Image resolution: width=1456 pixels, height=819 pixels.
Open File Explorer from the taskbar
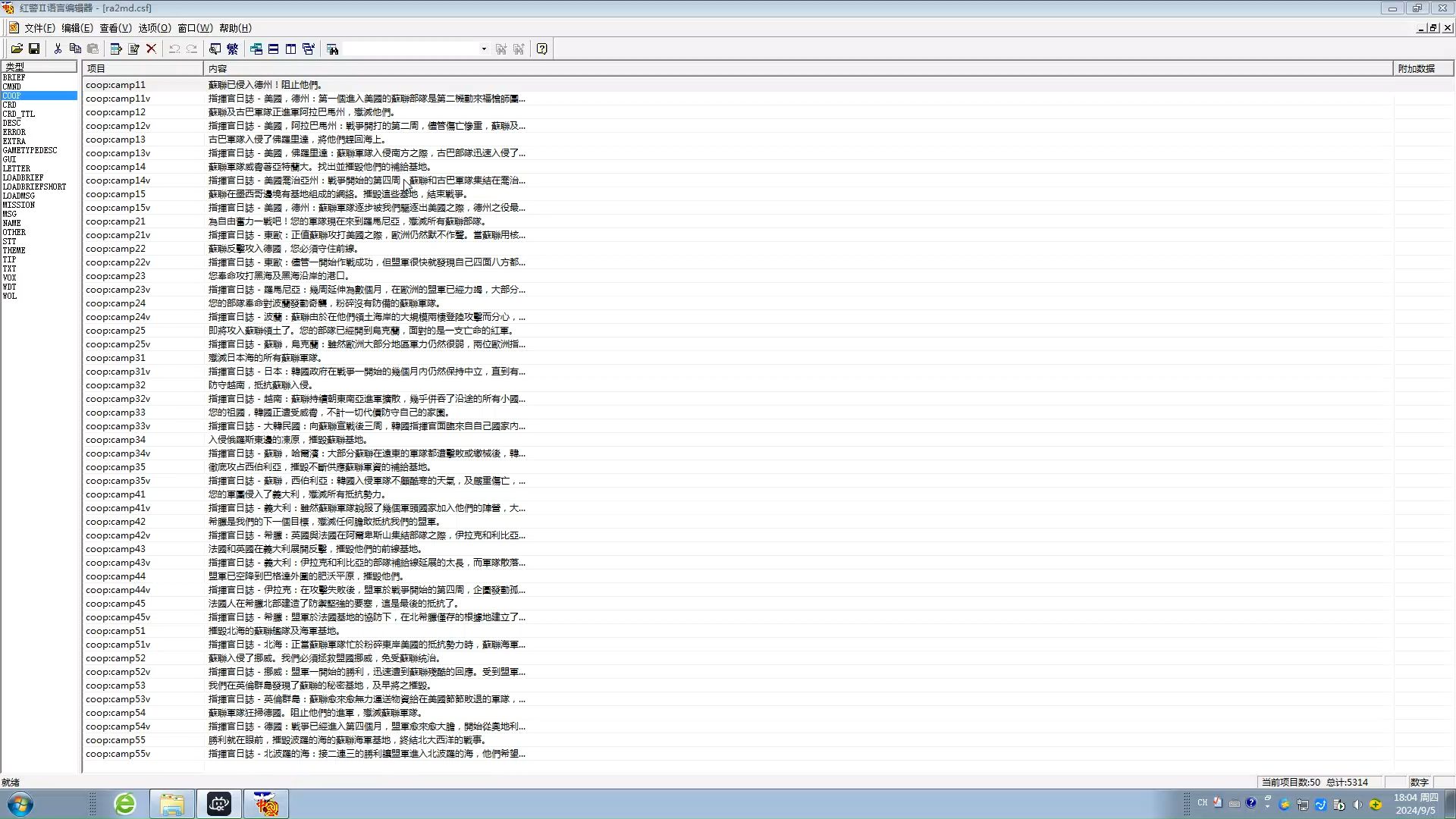coord(172,804)
